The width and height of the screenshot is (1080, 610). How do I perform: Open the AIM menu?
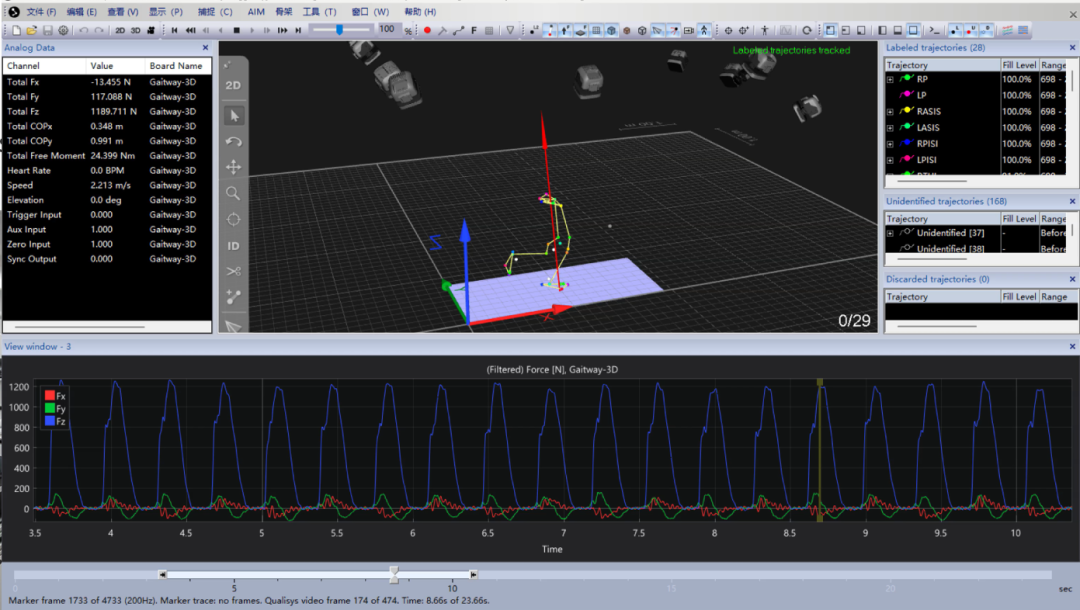point(256,12)
